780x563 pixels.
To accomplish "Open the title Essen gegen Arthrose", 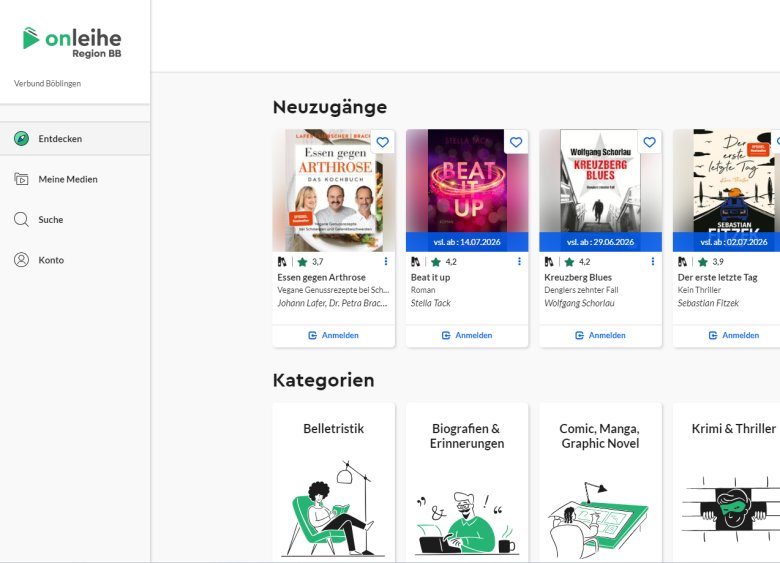I will 321,278.
